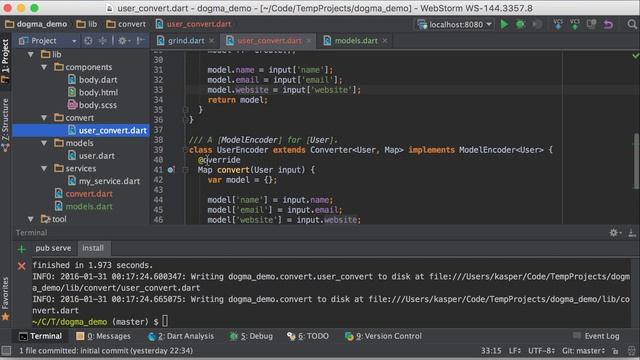Open Search Everywhere magnifier icon
The height and width of the screenshot is (360, 640).
pyautogui.click(x=632, y=24)
